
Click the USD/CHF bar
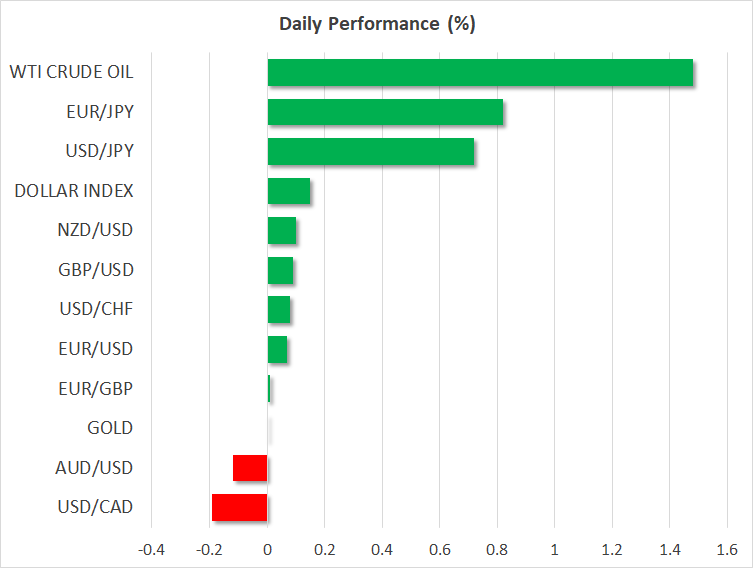click(x=278, y=310)
